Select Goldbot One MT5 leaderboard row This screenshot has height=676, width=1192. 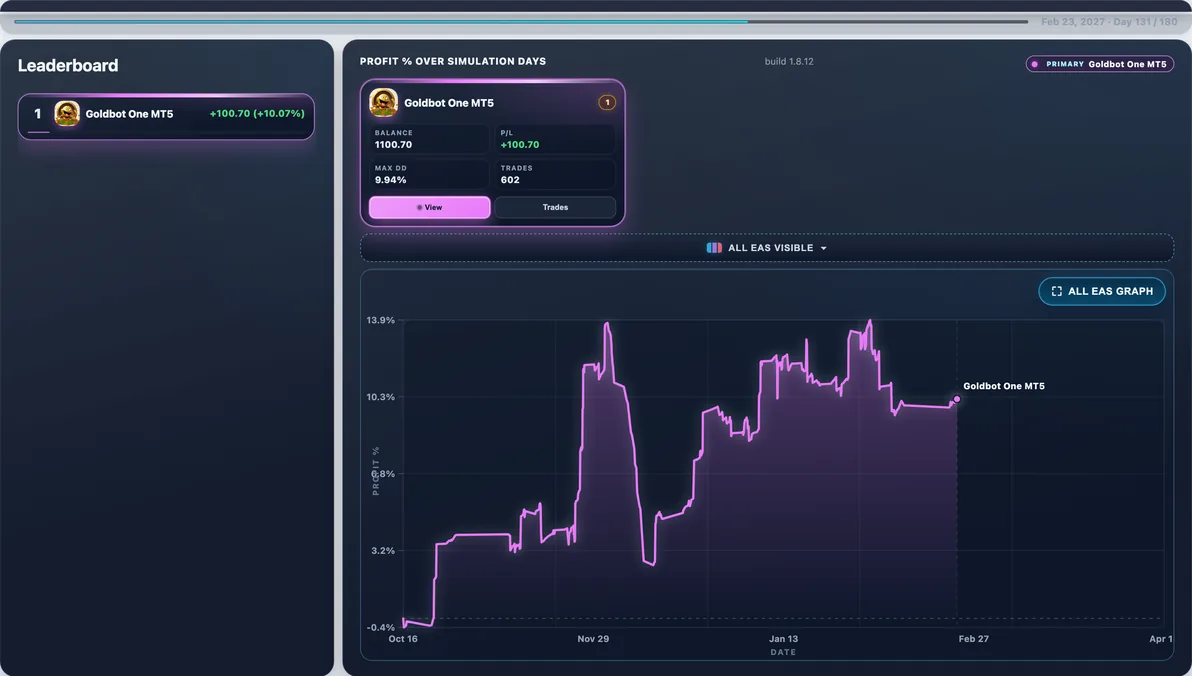pyautogui.click(x=166, y=116)
